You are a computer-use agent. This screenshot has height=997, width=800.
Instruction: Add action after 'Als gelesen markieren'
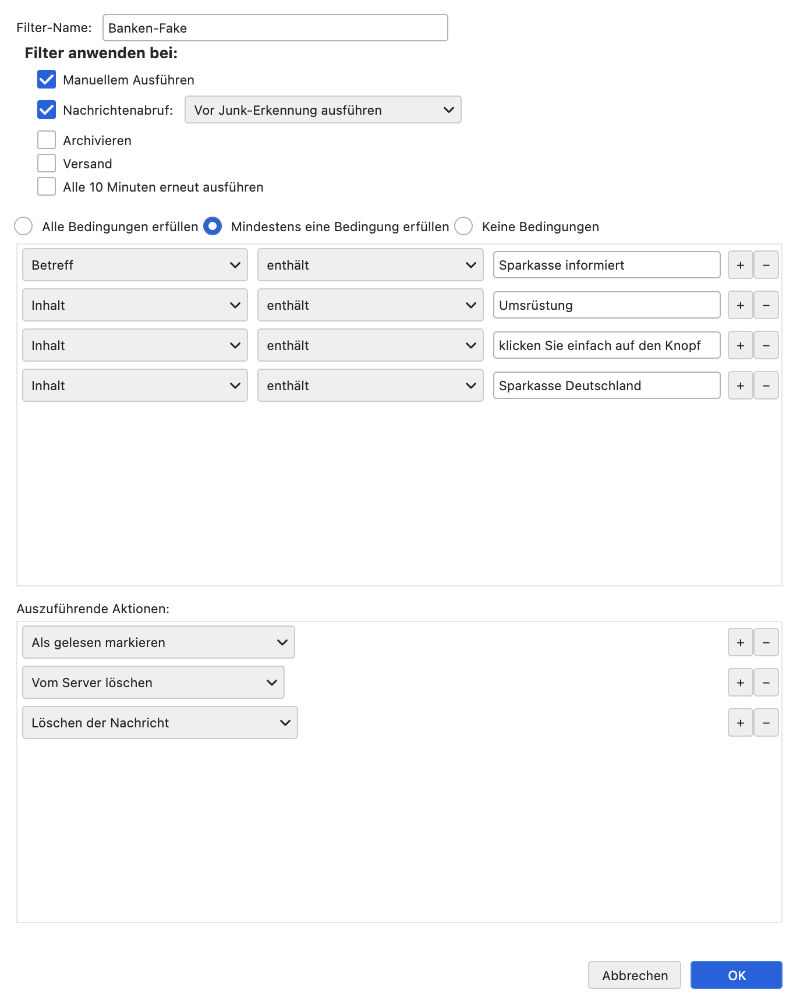[740, 642]
